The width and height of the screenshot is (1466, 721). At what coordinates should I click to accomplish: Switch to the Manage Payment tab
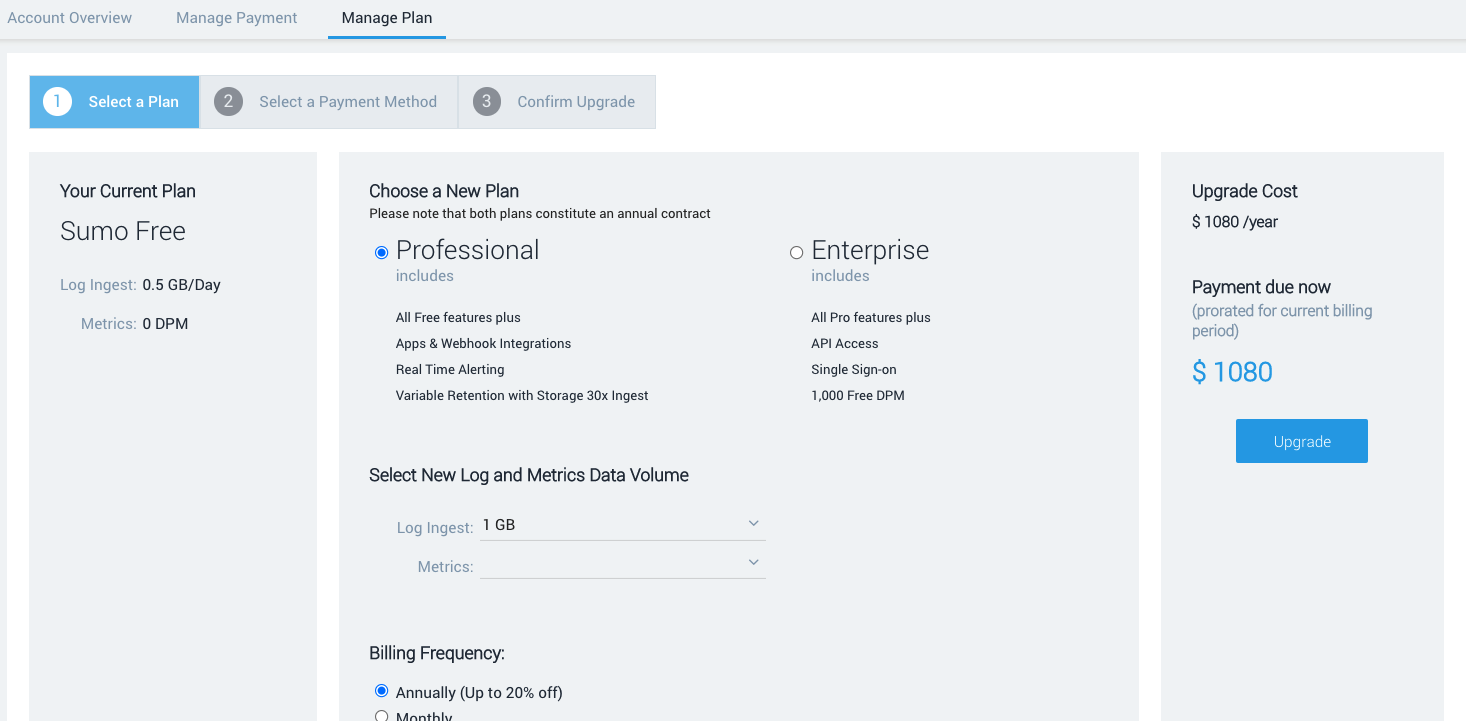pos(236,17)
